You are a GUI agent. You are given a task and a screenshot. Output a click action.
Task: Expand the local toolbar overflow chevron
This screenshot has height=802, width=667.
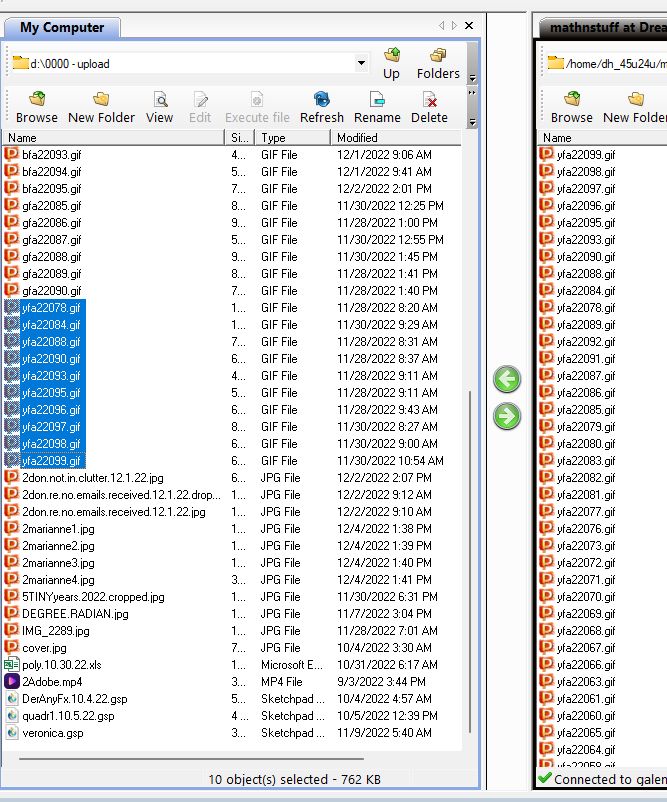click(x=472, y=121)
